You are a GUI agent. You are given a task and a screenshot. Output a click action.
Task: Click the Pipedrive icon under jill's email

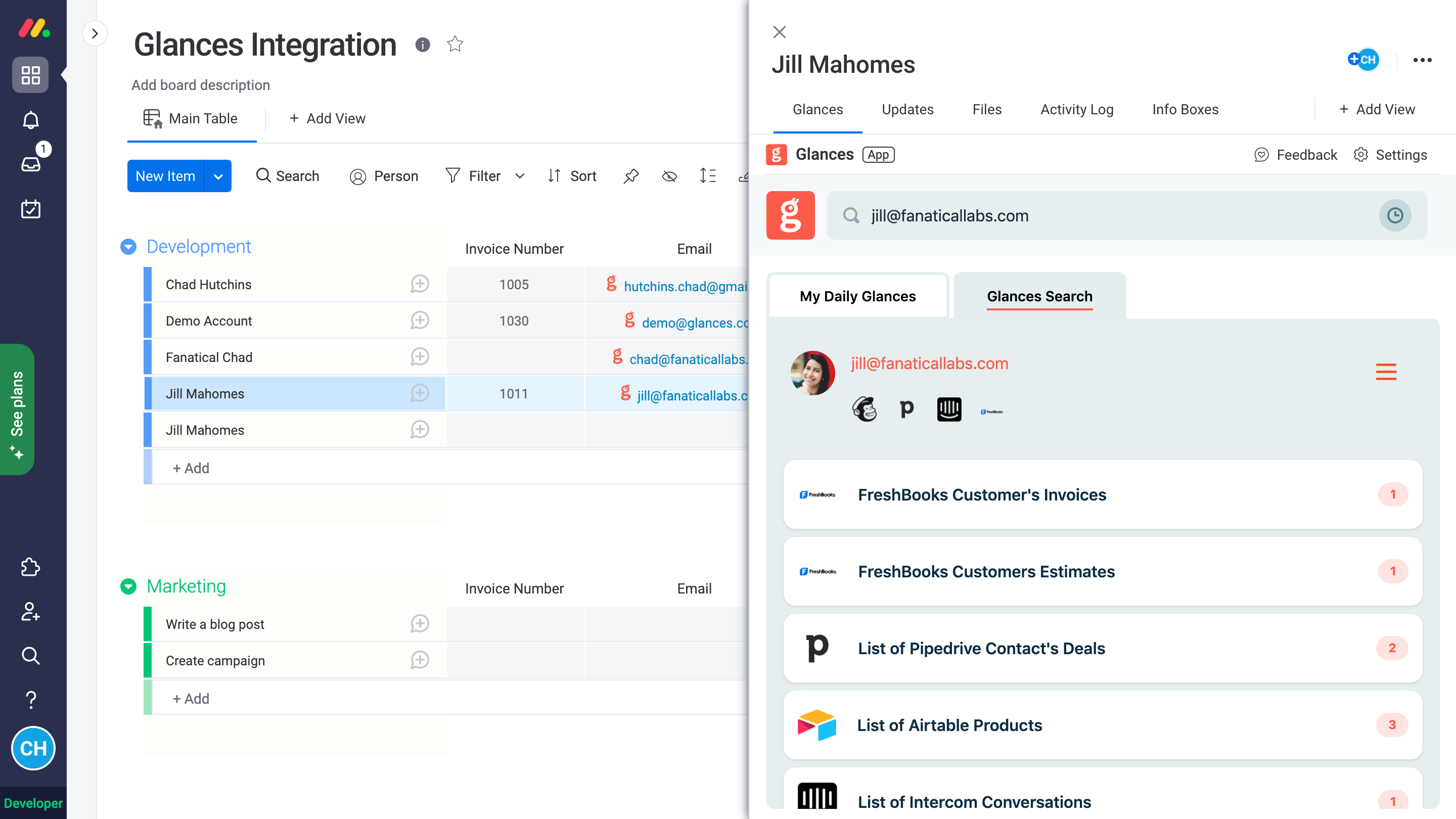906,408
